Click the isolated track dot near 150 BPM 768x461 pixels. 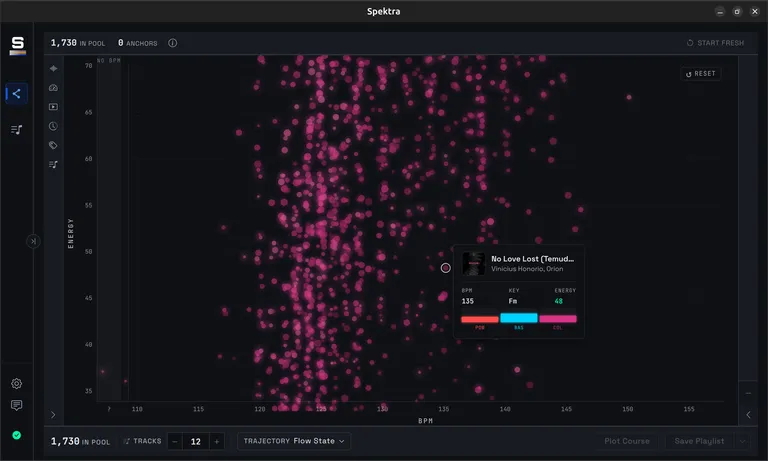point(629,97)
